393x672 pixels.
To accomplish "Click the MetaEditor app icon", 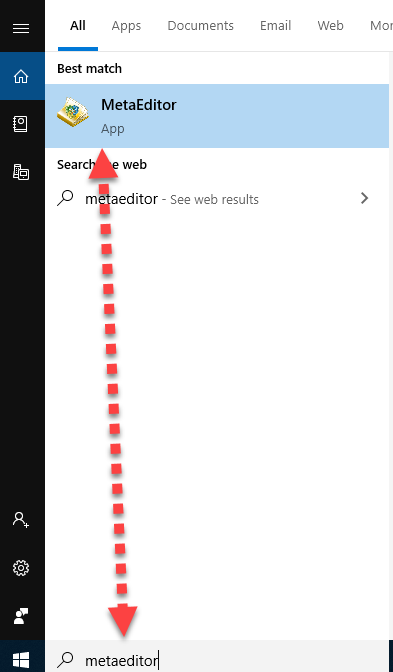I will (72, 113).
